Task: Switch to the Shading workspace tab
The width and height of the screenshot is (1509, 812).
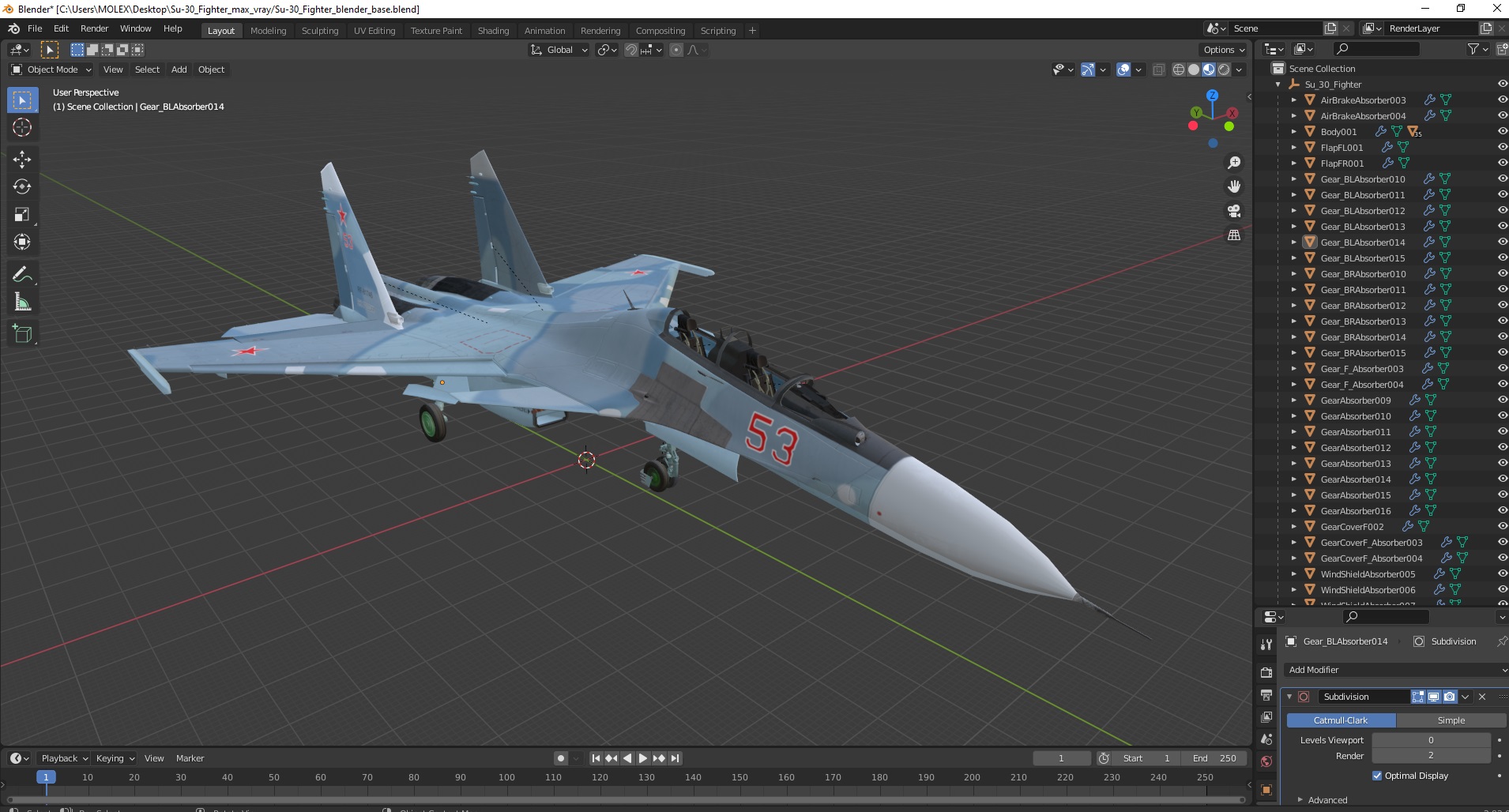Action: 493,31
